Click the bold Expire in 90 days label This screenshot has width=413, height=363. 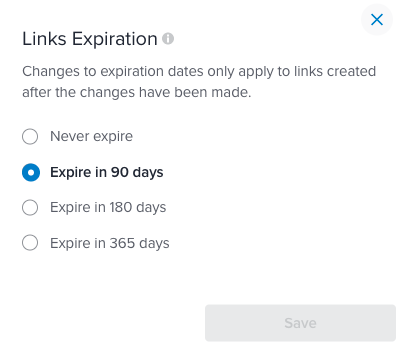pyautogui.click(x=107, y=172)
